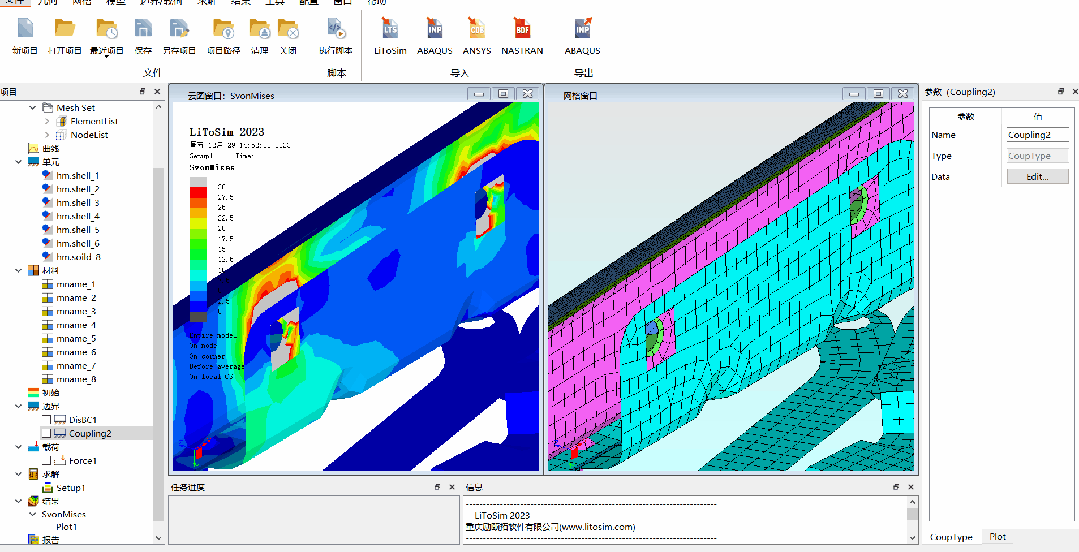Click the cyan swatch in SvonMises legend
This screenshot has height=552, width=1079.
pos(198,275)
